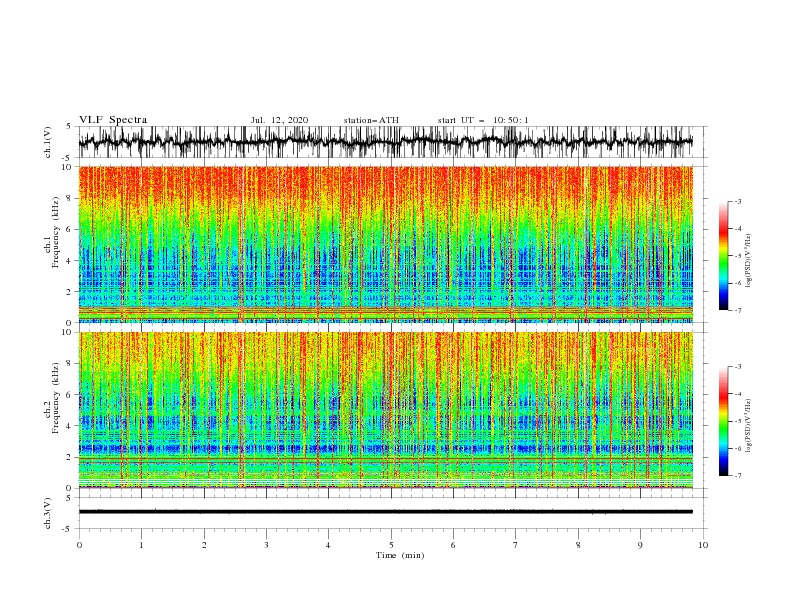
Task: Click the 'Time (min)' axis label
Action: point(400,555)
